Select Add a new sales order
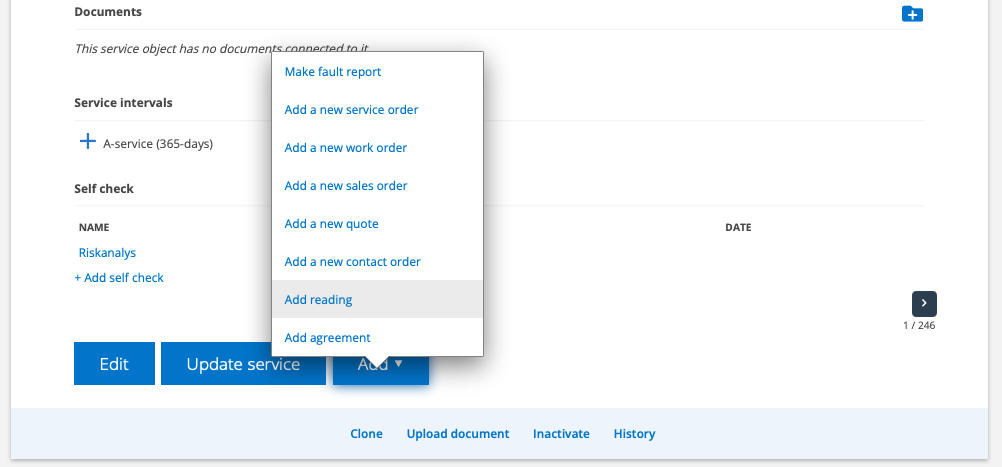Viewport: 1002px width, 467px height. 346,186
